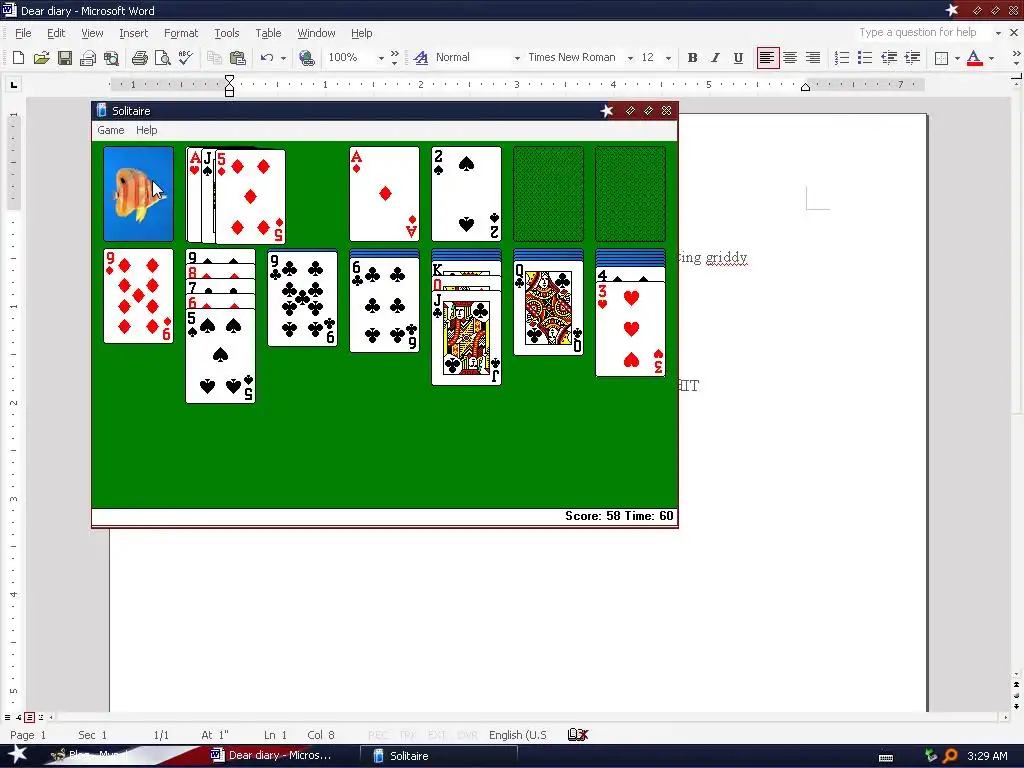The width and height of the screenshot is (1024, 768).
Task: Save the document with the floppy icon
Action: [x=65, y=57]
